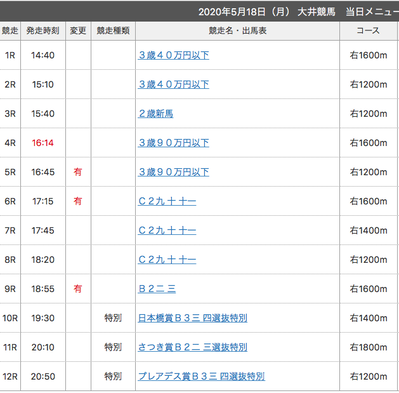Screen dimensions: 399x393
Task: Click the 当日メニュー header item
Action: [372, 12]
